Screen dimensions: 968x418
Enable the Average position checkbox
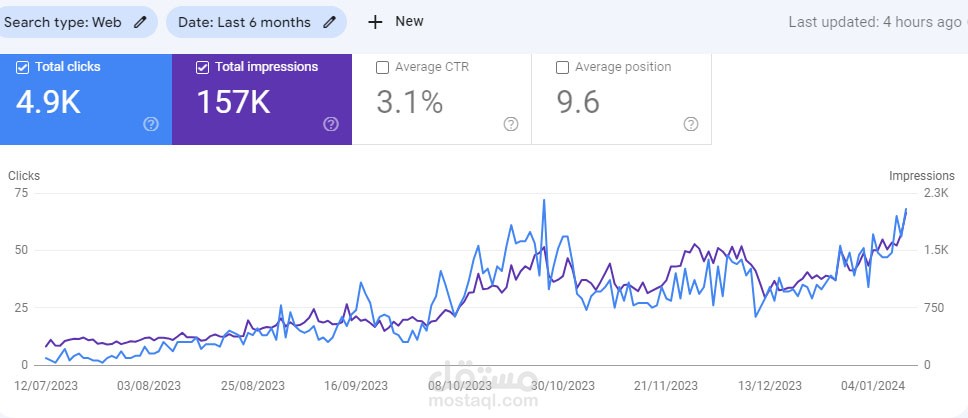(x=562, y=68)
